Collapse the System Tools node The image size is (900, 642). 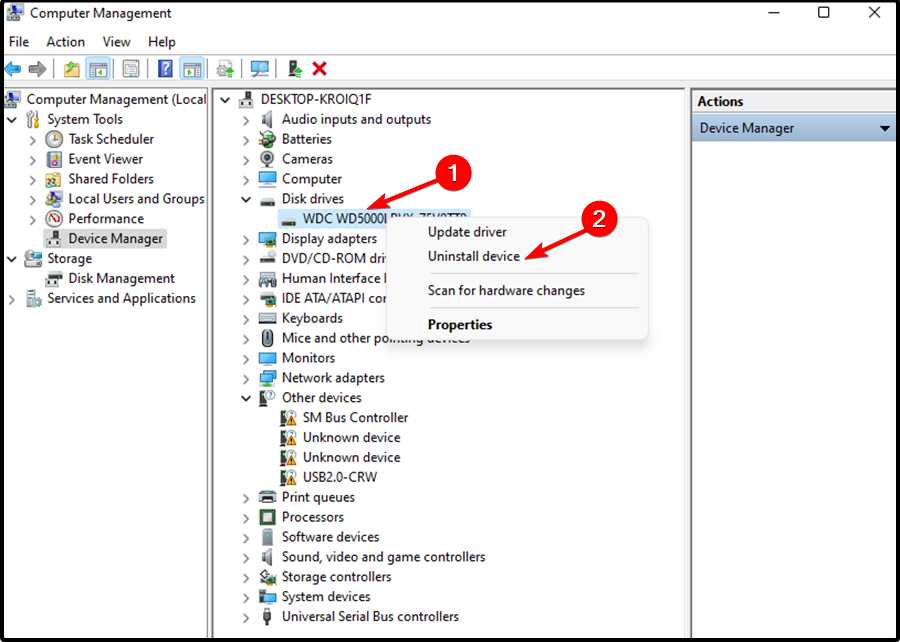point(11,120)
